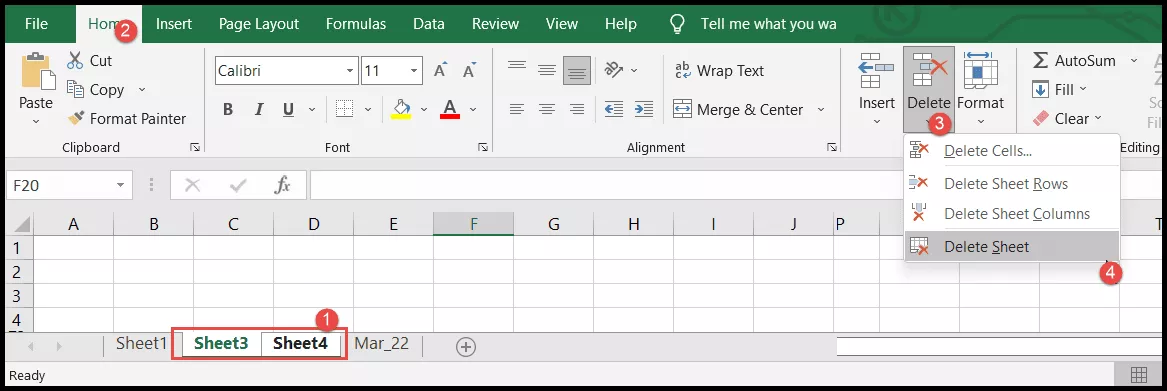Screen dimensions: 1167x391
Task: Click the Merge & Center button
Action: 738,109
